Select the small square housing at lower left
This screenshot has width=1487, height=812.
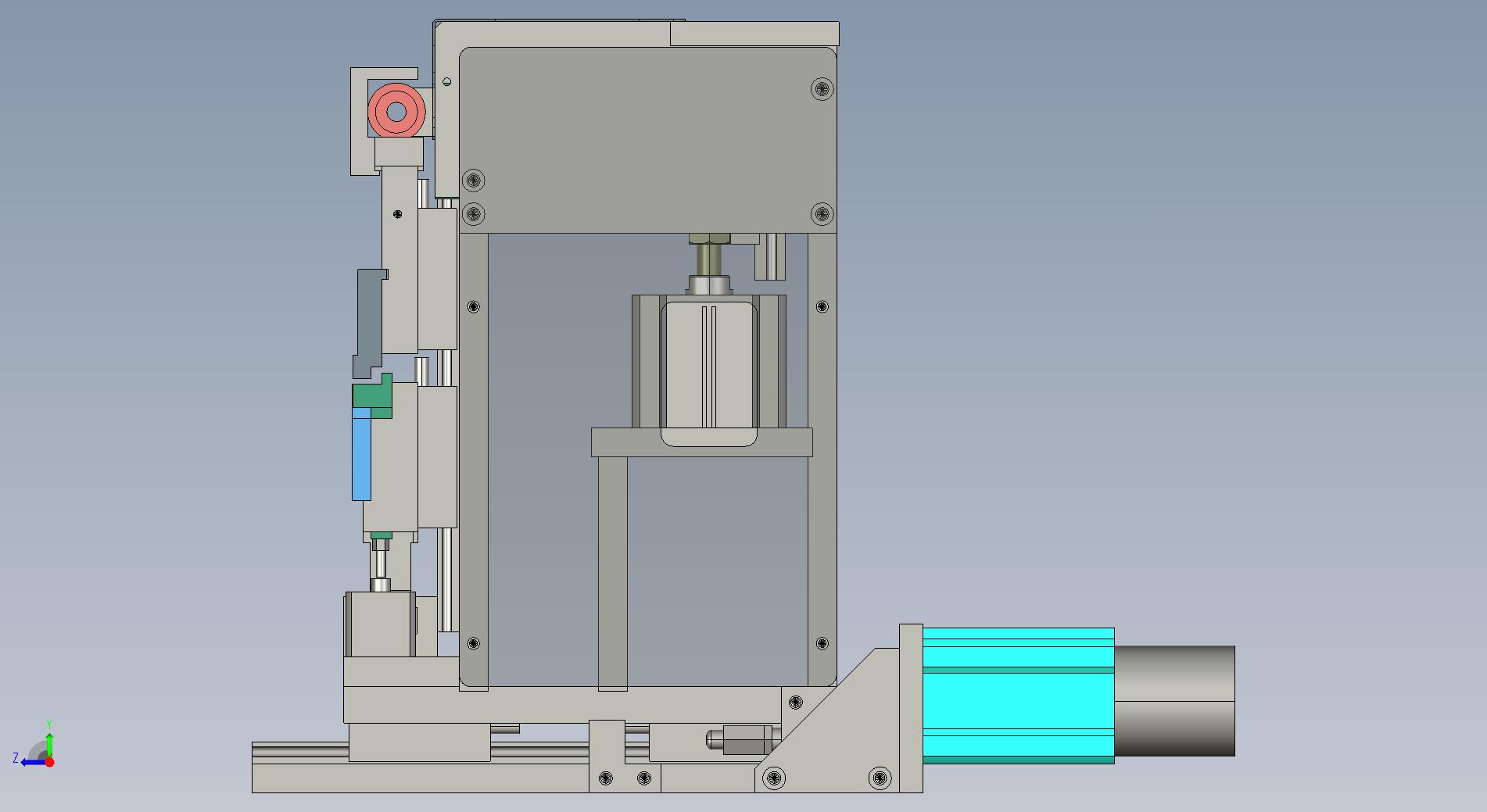pyautogui.click(x=380, y=624)
